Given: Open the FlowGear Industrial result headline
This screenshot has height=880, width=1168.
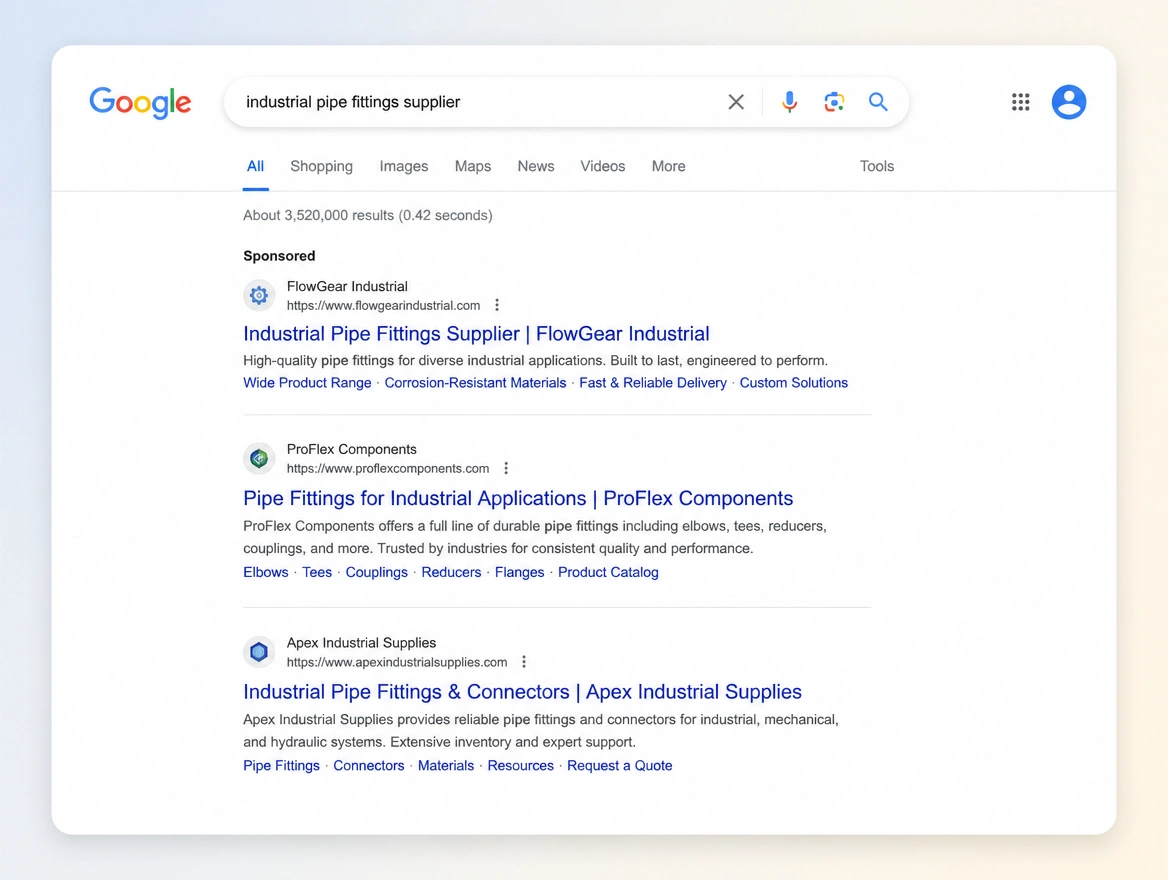Looking at the screenshot, I should click(476, 334).
